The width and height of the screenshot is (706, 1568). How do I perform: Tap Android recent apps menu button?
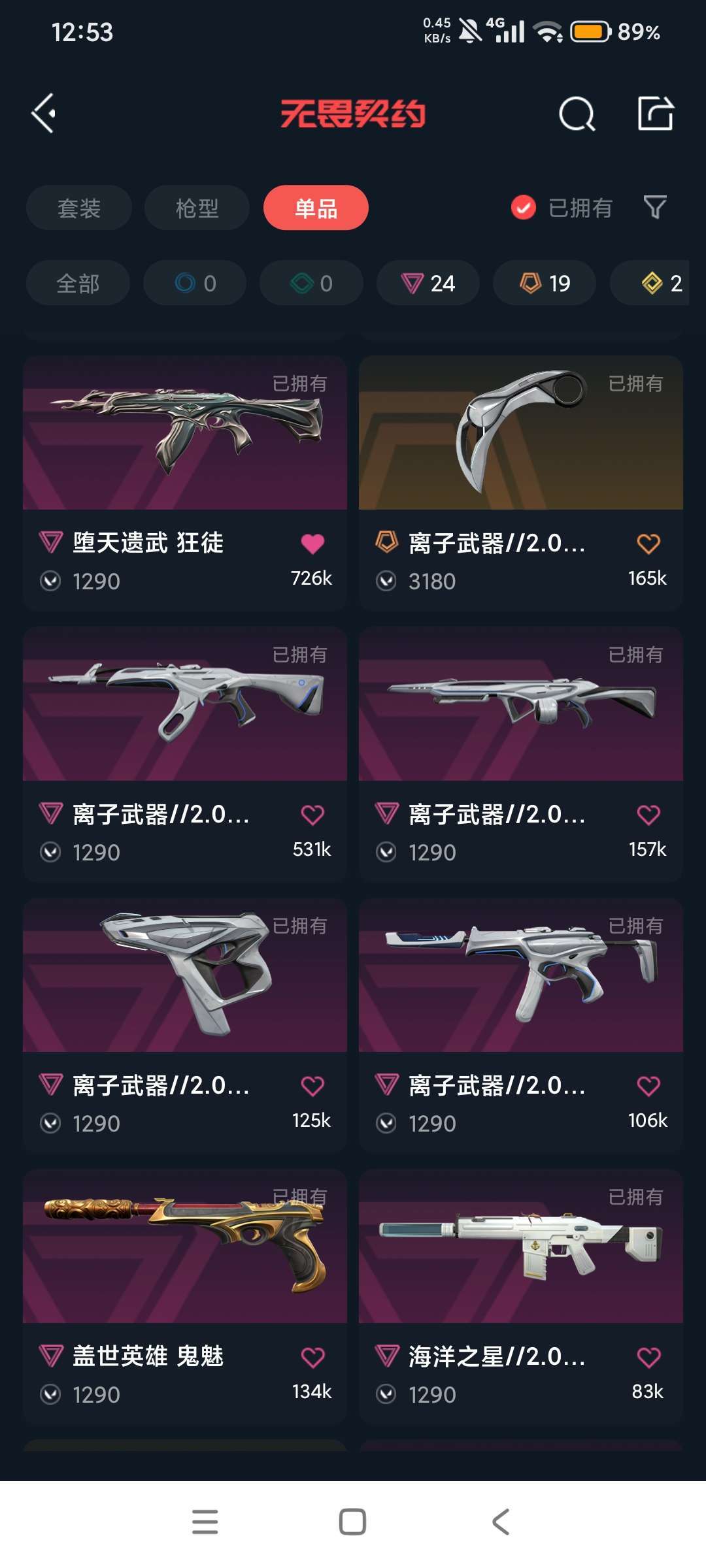[205, 1522]
